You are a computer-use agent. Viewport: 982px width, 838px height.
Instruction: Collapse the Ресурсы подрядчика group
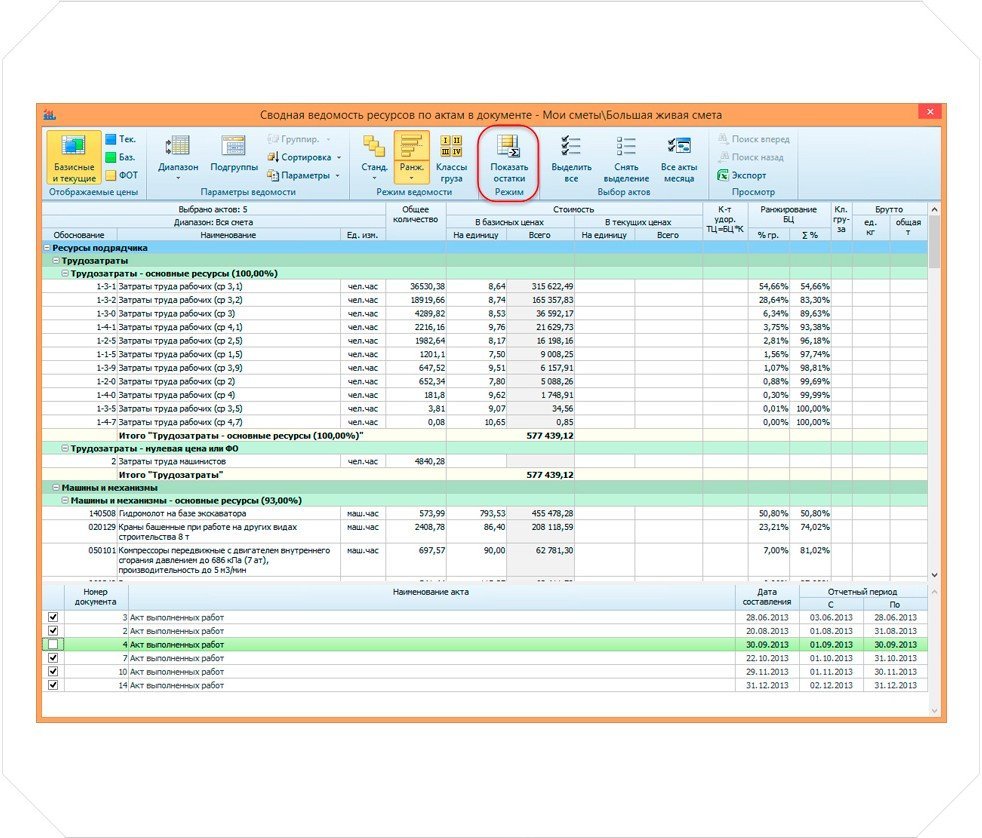click(47, 248)
